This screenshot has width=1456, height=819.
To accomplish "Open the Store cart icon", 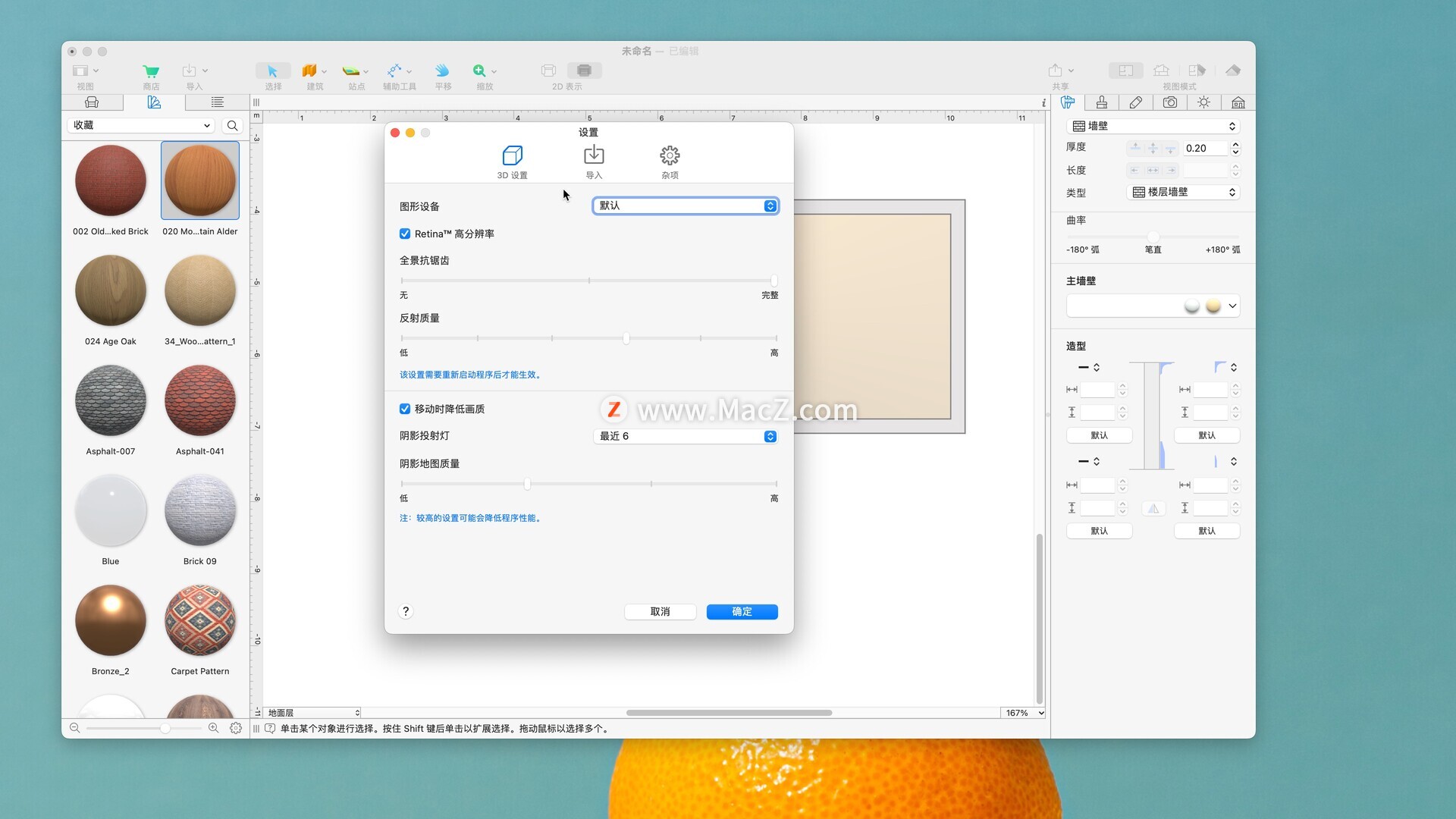I will click(x=151, y=71).
